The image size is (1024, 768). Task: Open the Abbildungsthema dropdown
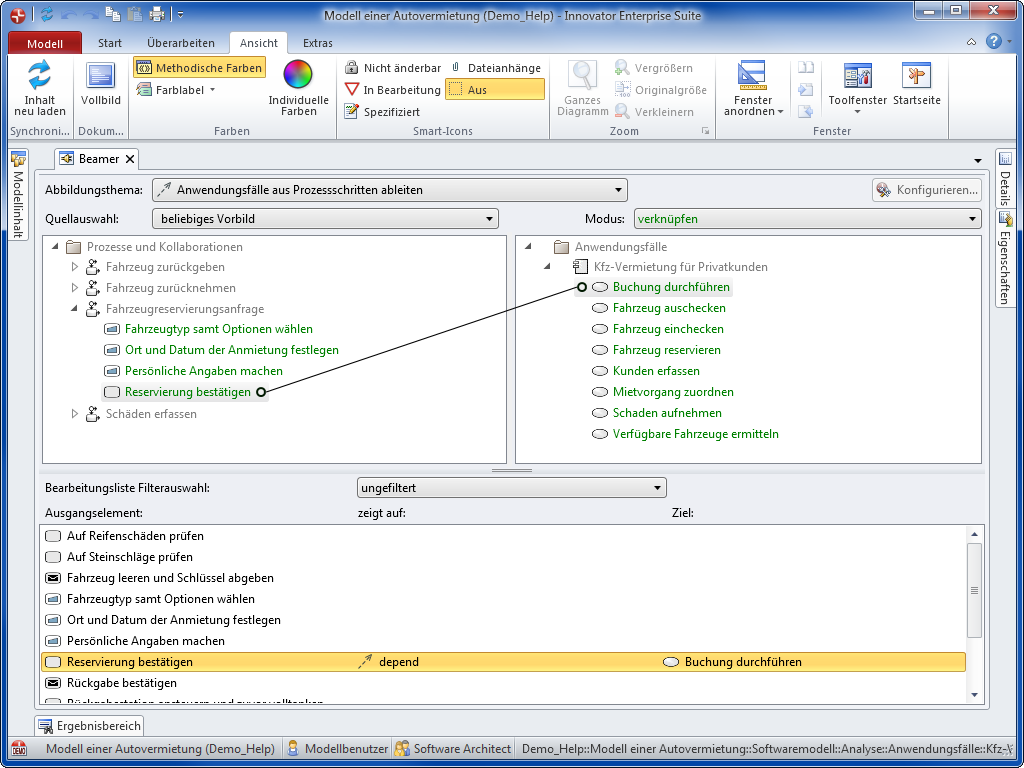coord(389,190)
